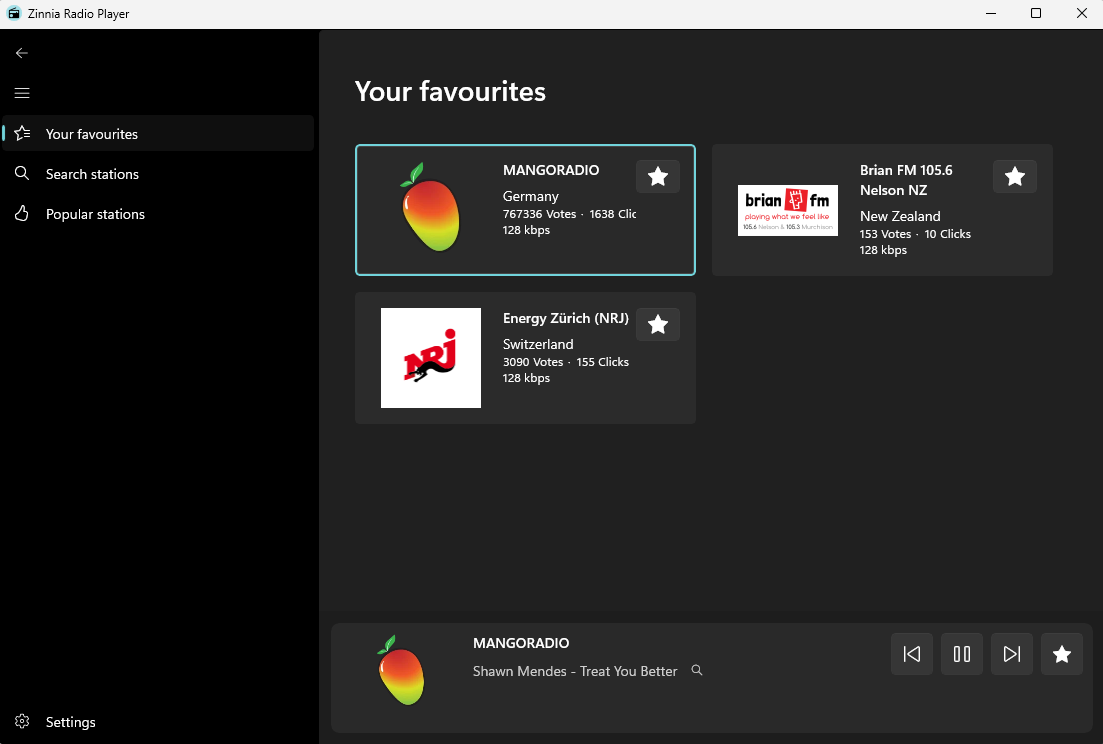The image size is (1103, 744).
Task: Click the brian fm logo thumbnail
Action: point(788,210)
